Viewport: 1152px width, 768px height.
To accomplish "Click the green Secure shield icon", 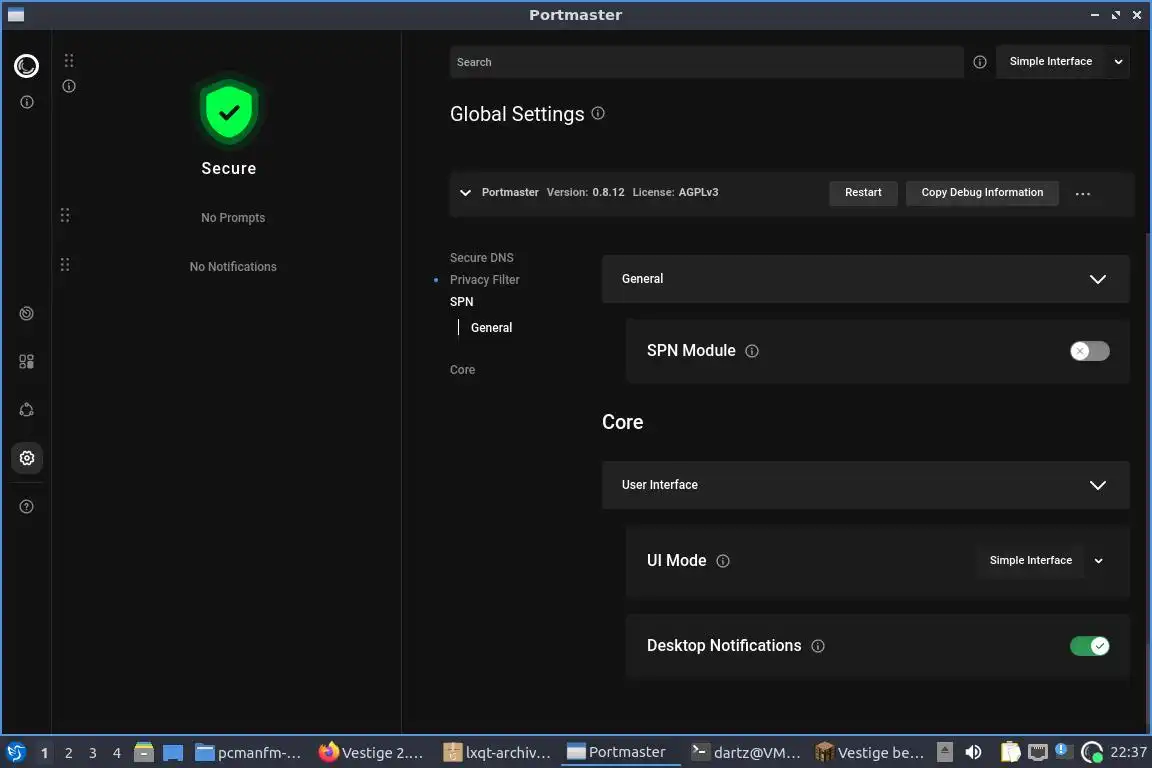I will pyautogui.click(x=229, y=112).
